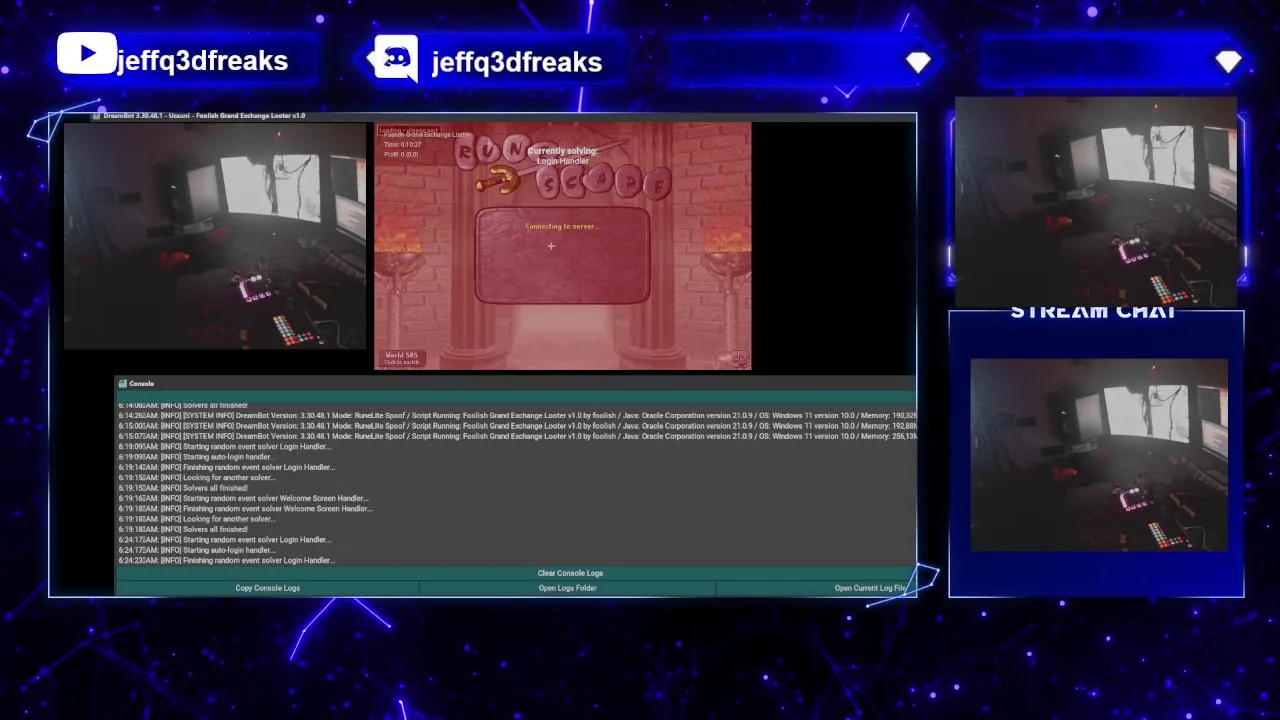This screenshot has width=1280, height=720.
Task: Select the 6:24:23 Finishing Login Handler line
Action: point(227,560)
